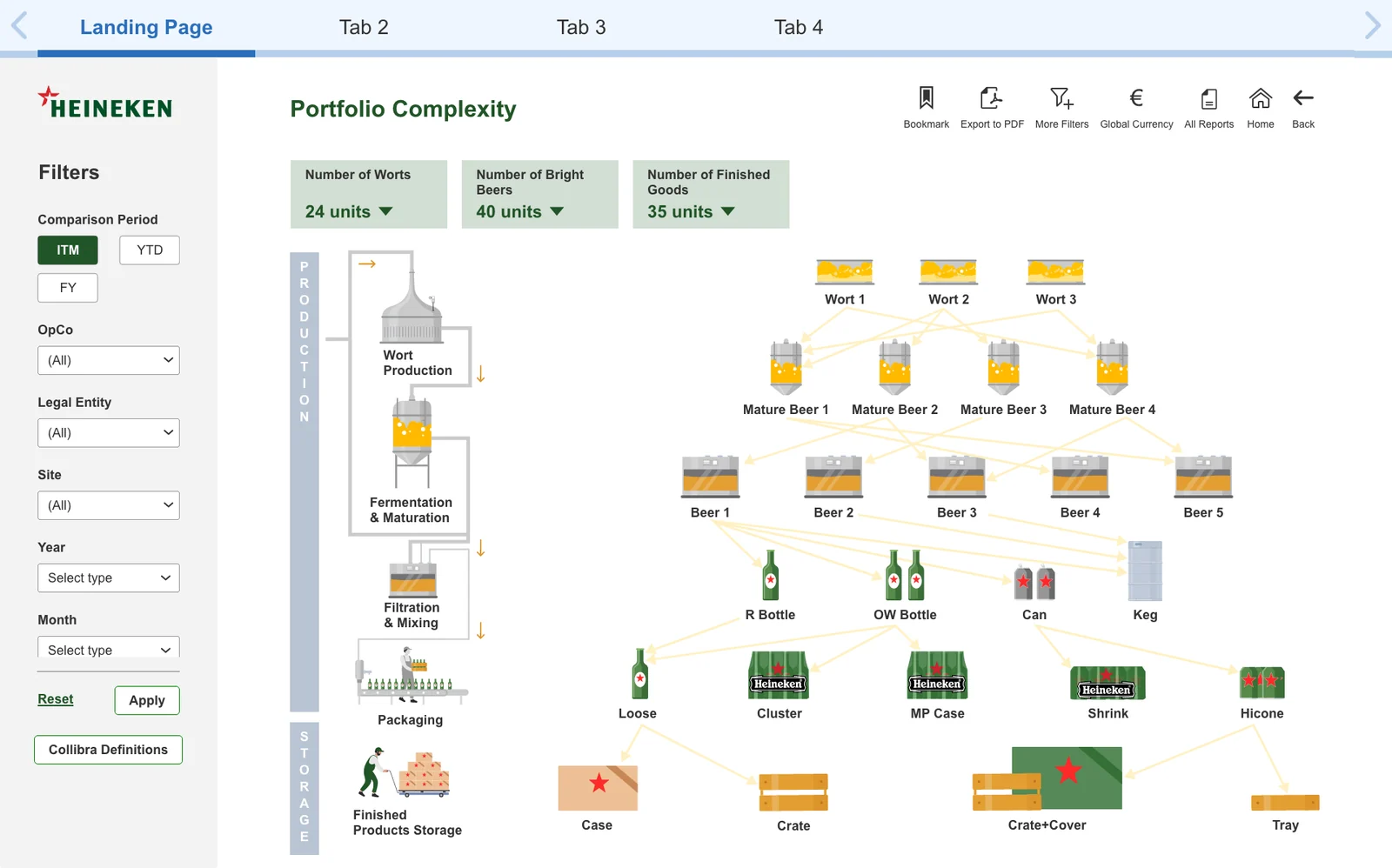Viewport: 1392px width, 868px height.
Task: Open the Site dropdown
Action: [x=109, y=505]
